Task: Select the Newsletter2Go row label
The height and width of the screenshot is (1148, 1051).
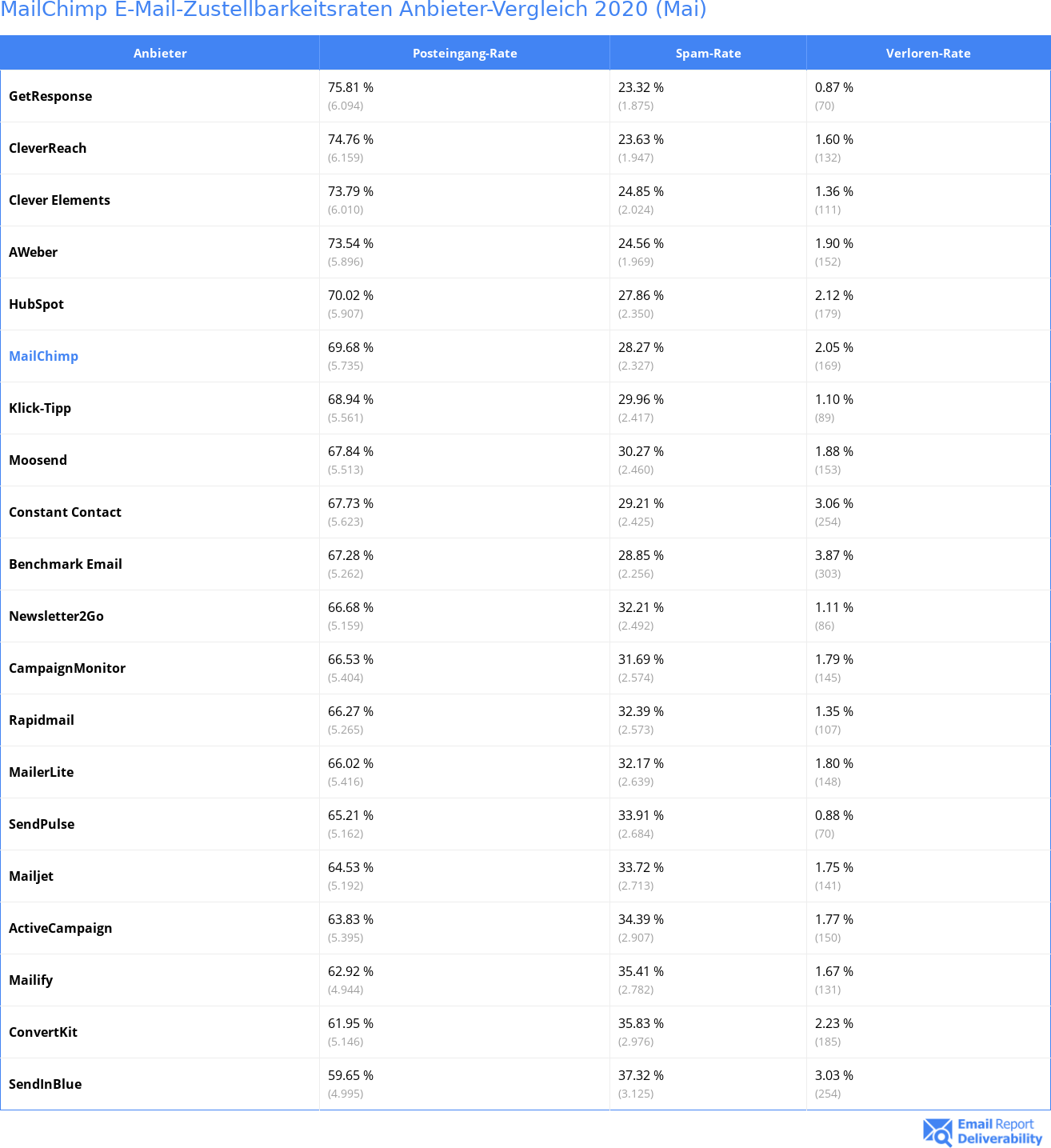Action: [56, 616]
